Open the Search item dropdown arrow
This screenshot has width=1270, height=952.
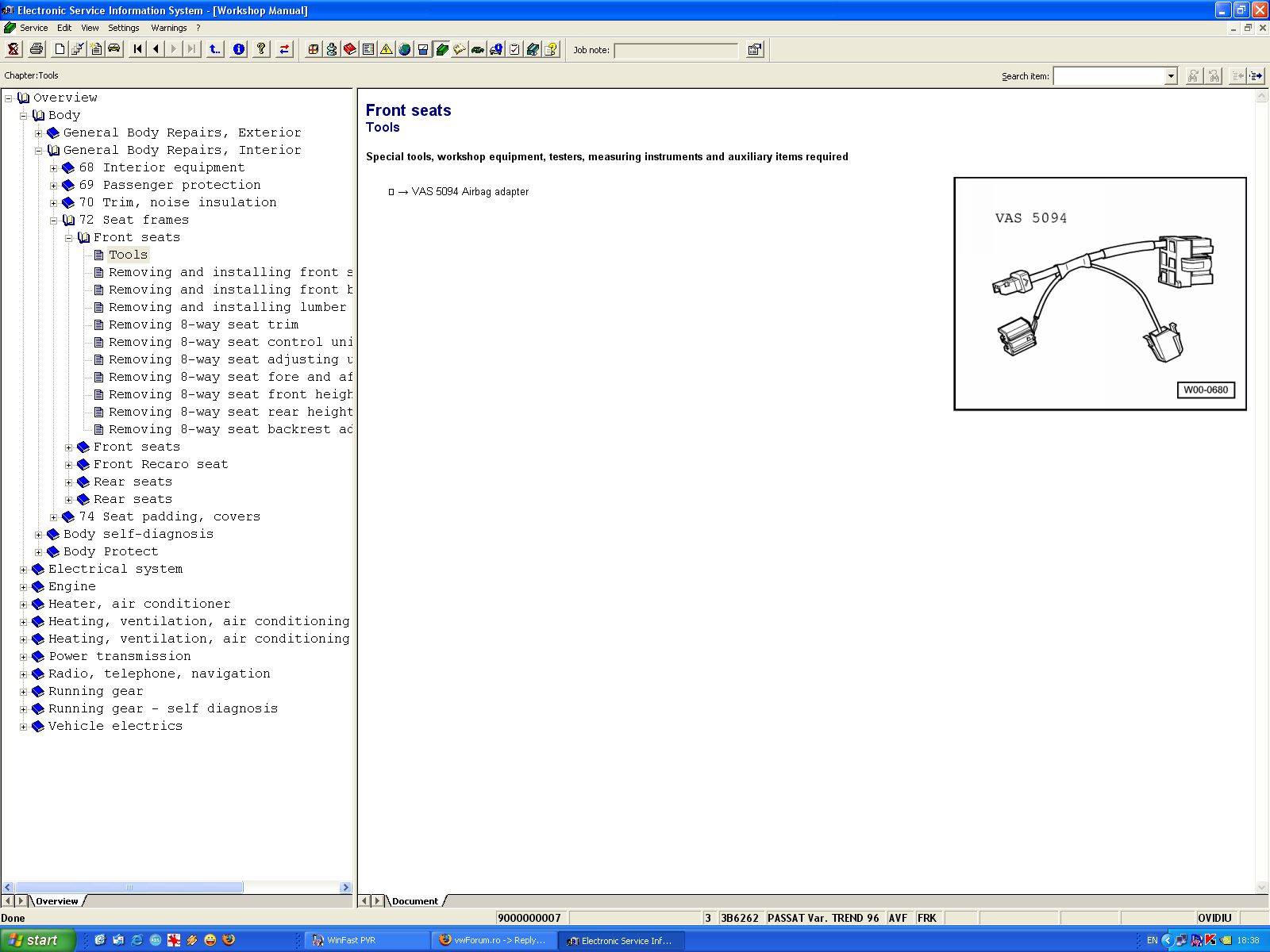point(1171,76)
